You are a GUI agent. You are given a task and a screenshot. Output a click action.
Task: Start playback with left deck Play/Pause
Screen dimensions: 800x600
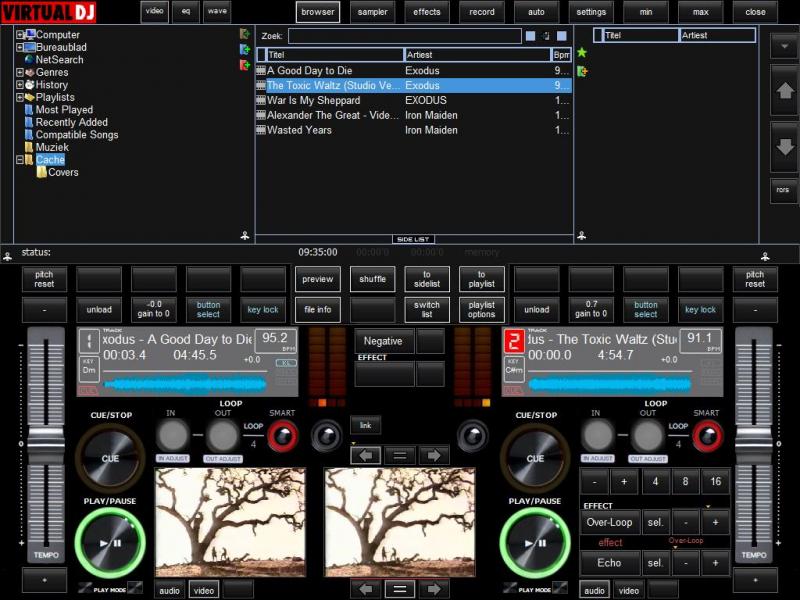(x=110, y=543)
